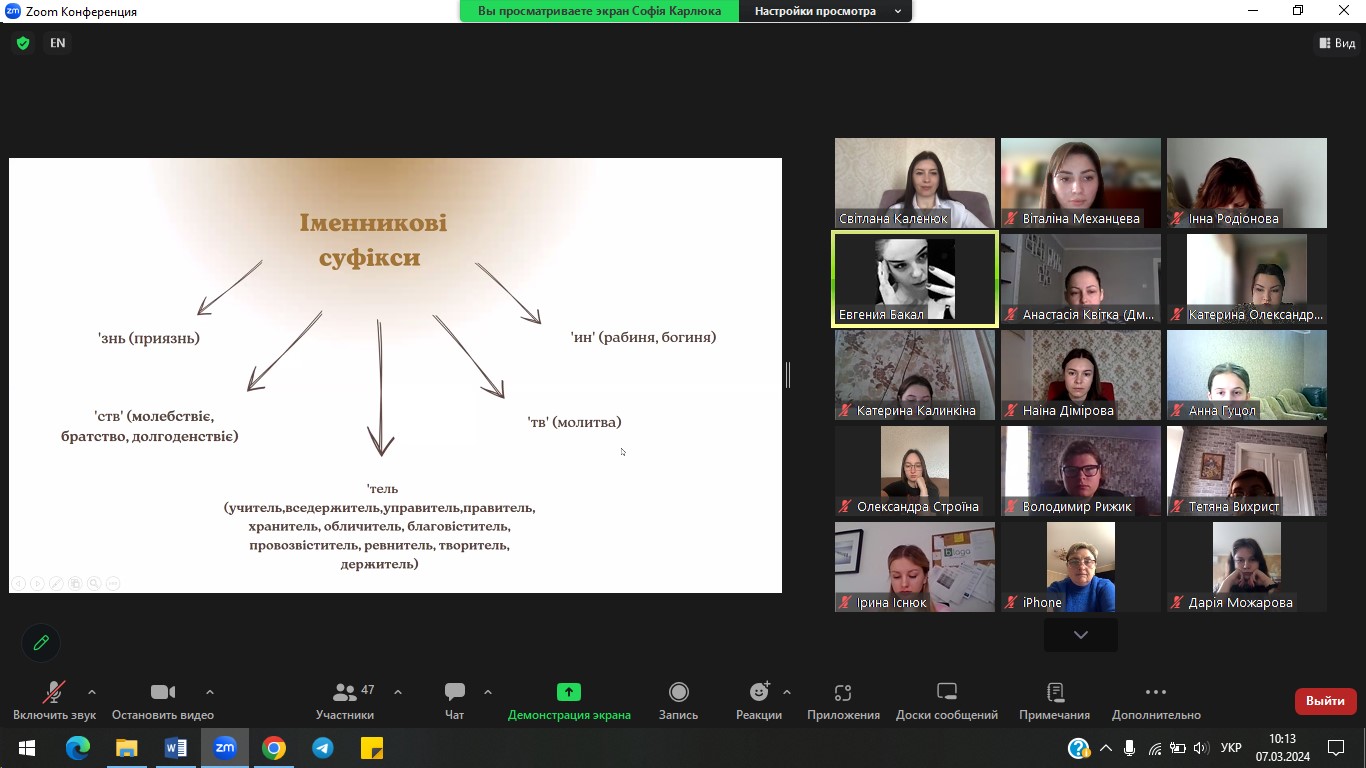
Task: Select Світлана Каленюк's video thumbnail
Action: pos(915,183)
